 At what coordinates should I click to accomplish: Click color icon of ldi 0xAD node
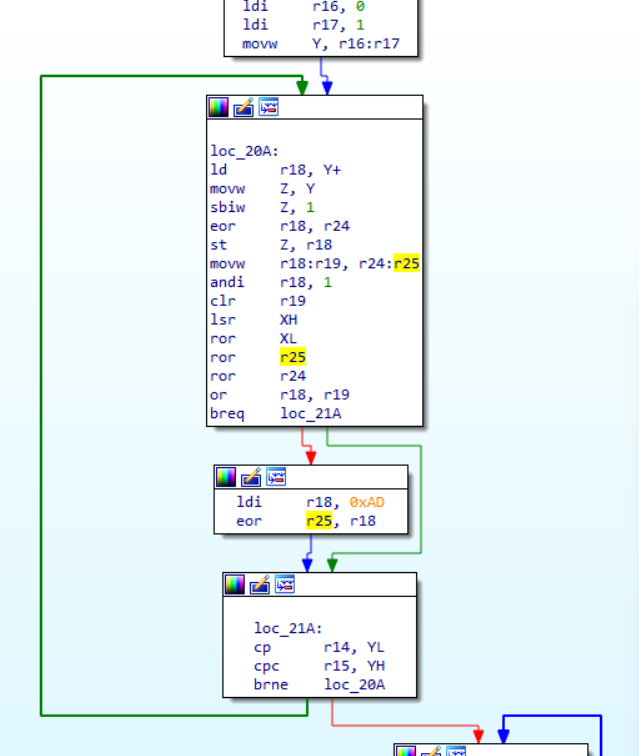pos(226,477)
